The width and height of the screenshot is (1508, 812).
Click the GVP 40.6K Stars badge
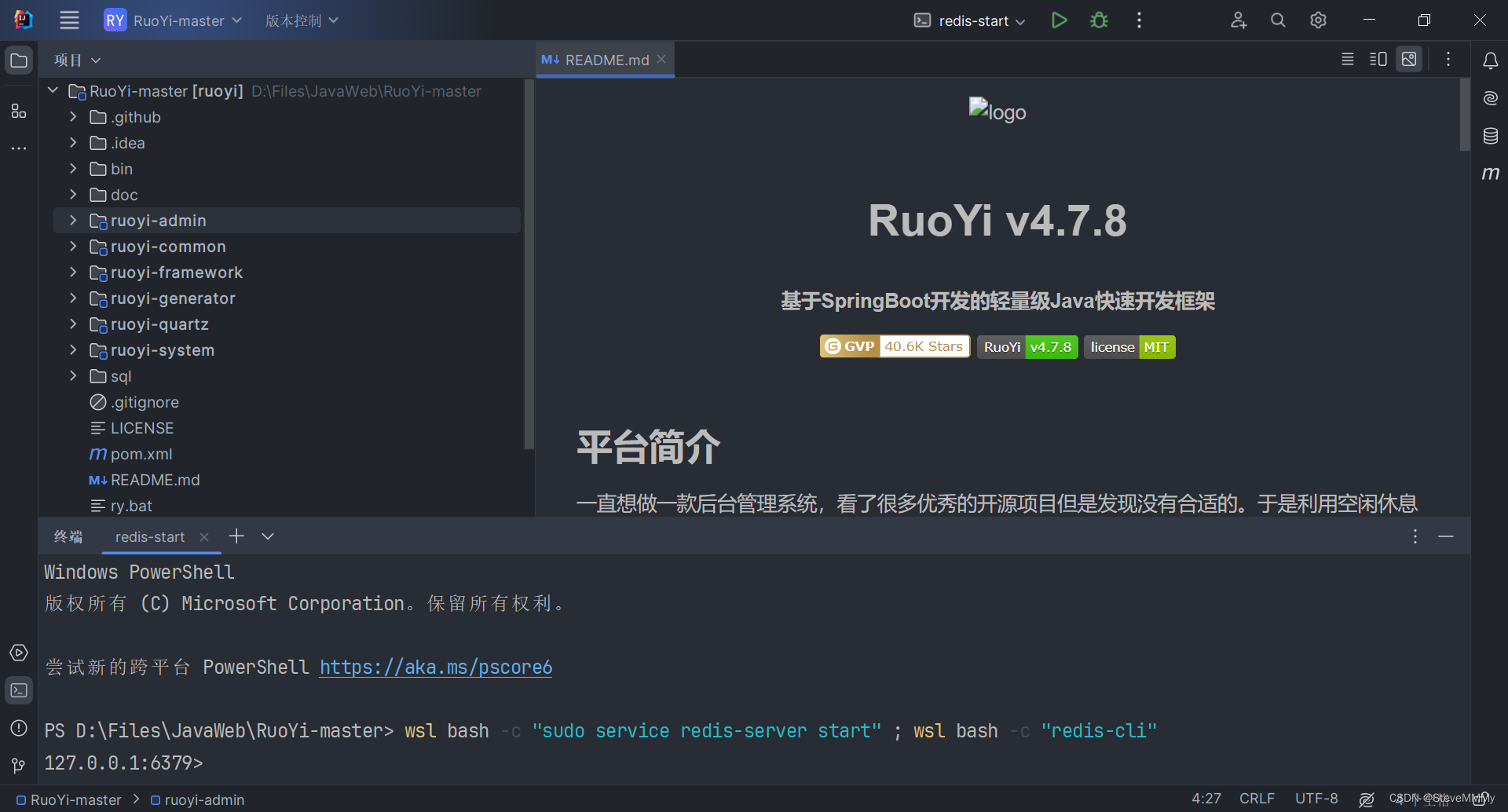click(895, 346)
